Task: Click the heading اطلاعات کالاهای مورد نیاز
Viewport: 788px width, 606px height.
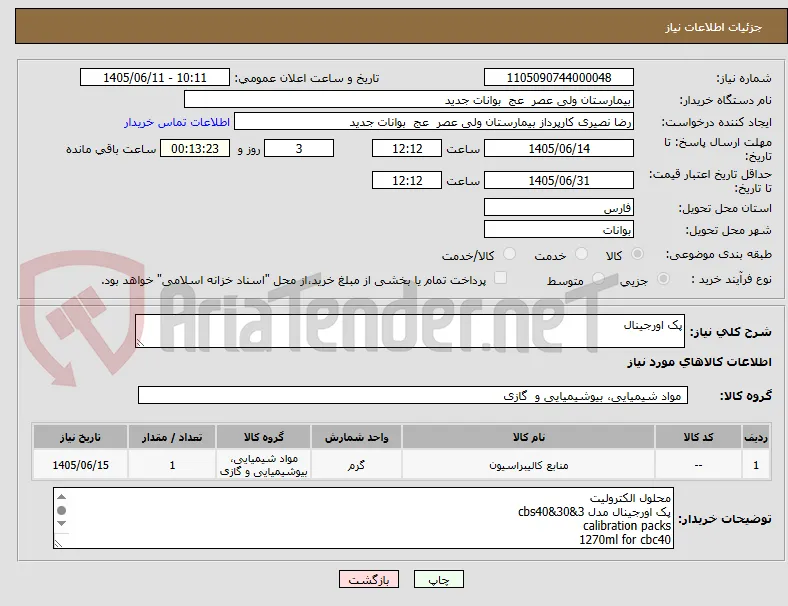Action: point(699,362)
